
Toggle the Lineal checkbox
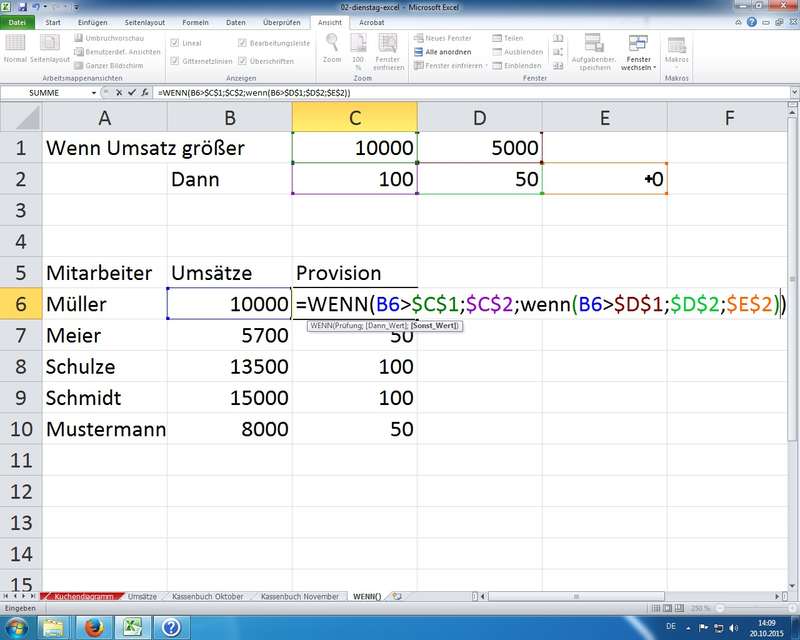(176, 43)
